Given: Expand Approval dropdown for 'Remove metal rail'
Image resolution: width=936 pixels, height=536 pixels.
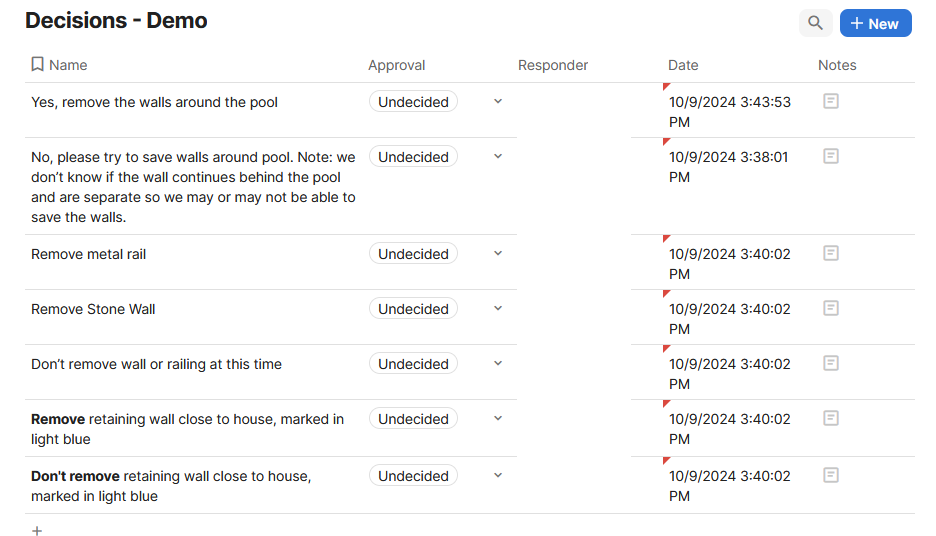Looking at the screenshot, I should pos(498,254).
